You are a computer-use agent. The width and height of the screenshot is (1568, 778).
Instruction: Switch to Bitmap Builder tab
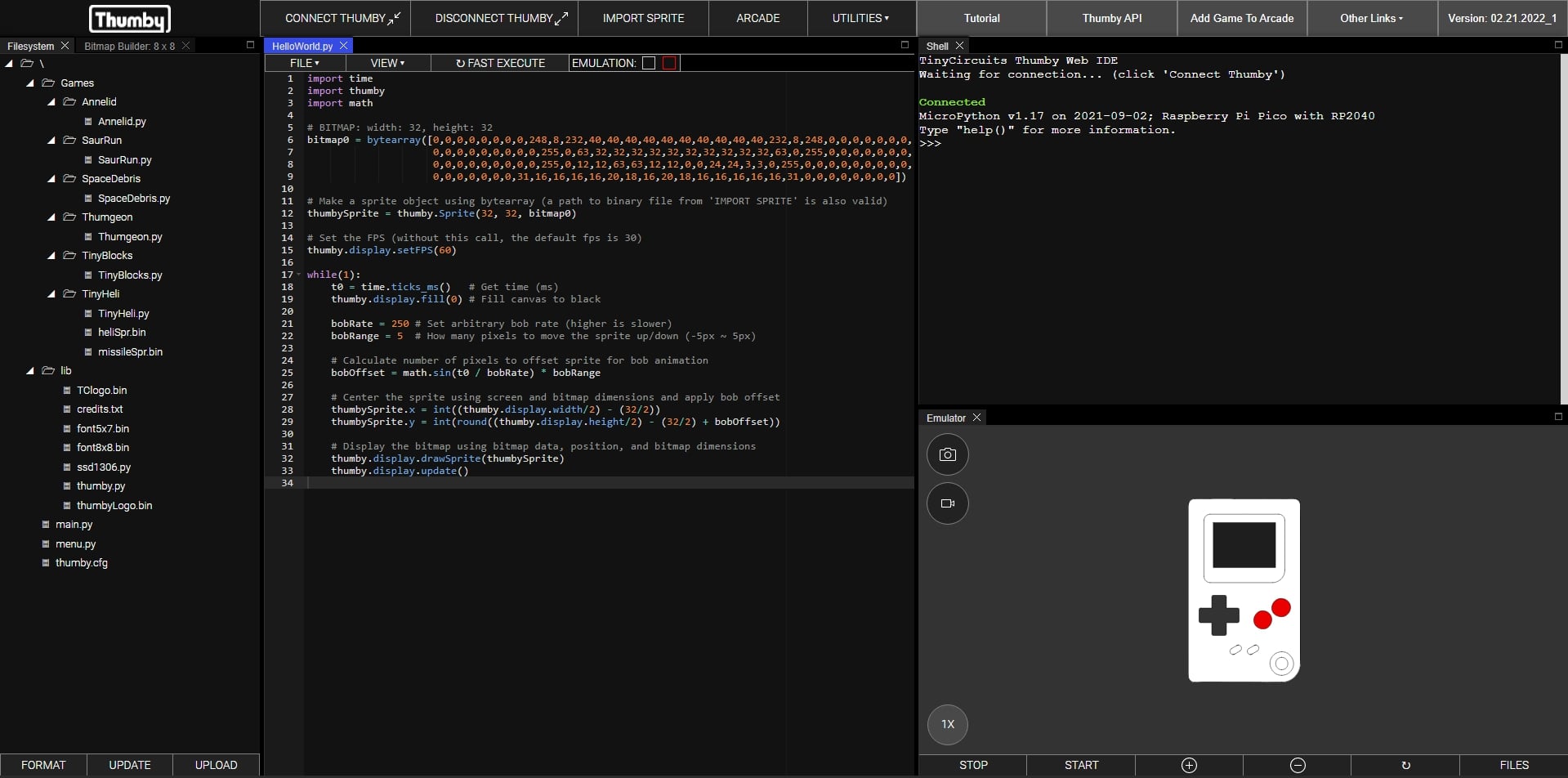(129, 46)
